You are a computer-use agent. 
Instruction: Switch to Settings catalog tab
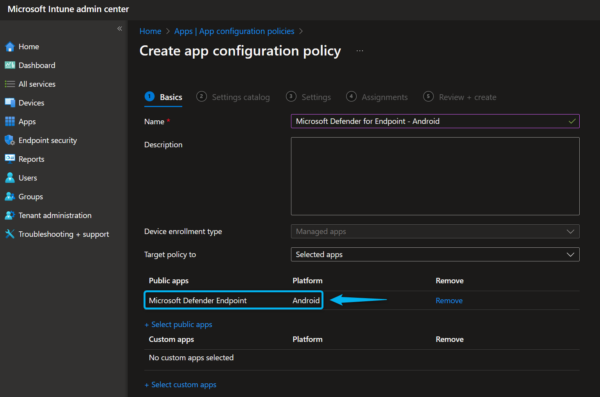click(x=233, y=97)
